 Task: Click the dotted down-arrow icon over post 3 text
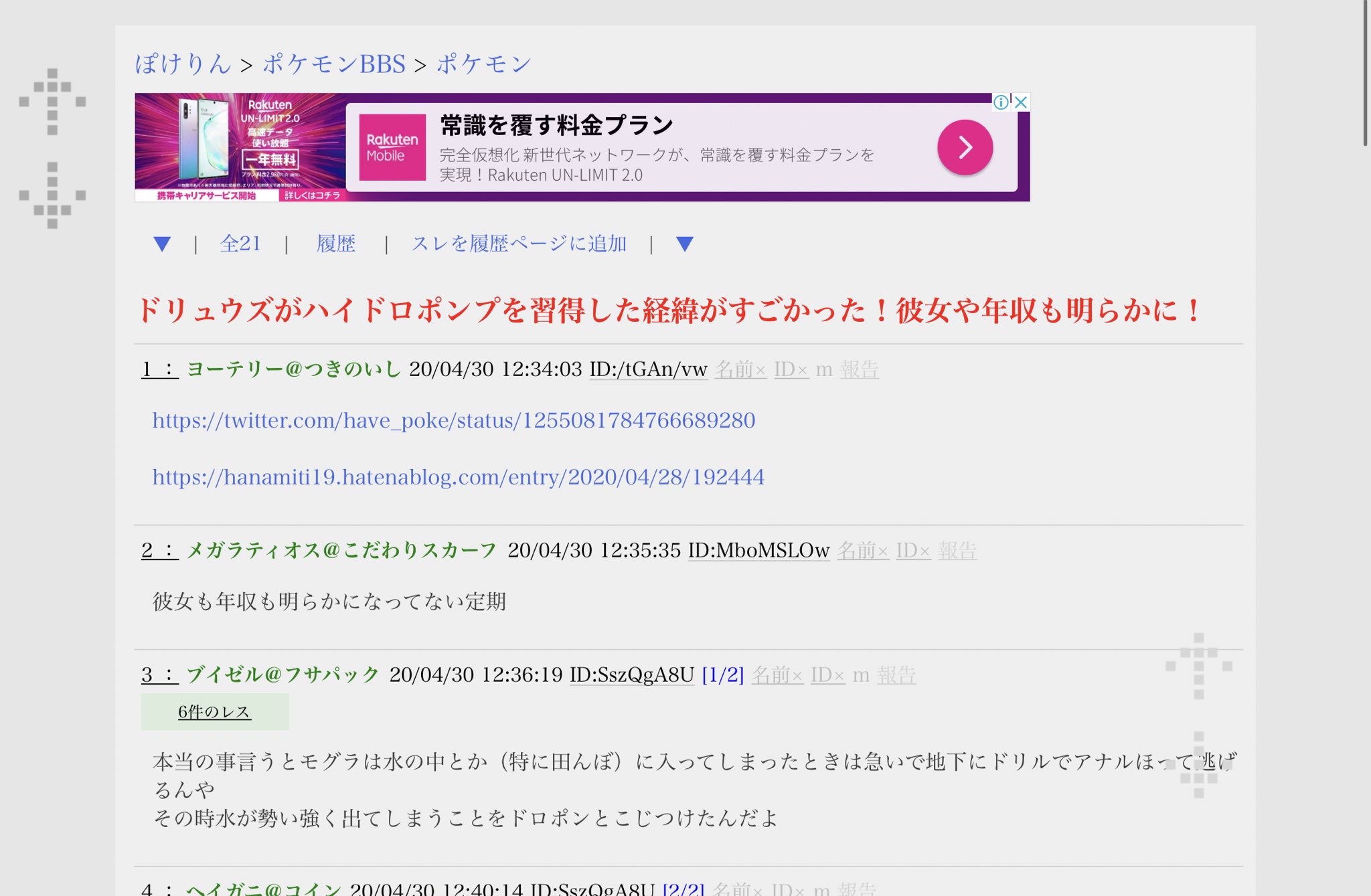[x=1198, y=764]
